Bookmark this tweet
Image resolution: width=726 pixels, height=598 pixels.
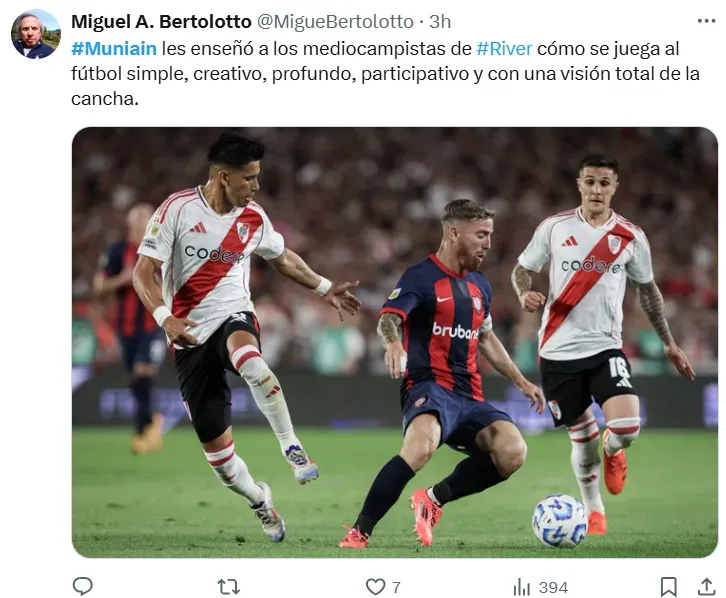coord(668,587)
